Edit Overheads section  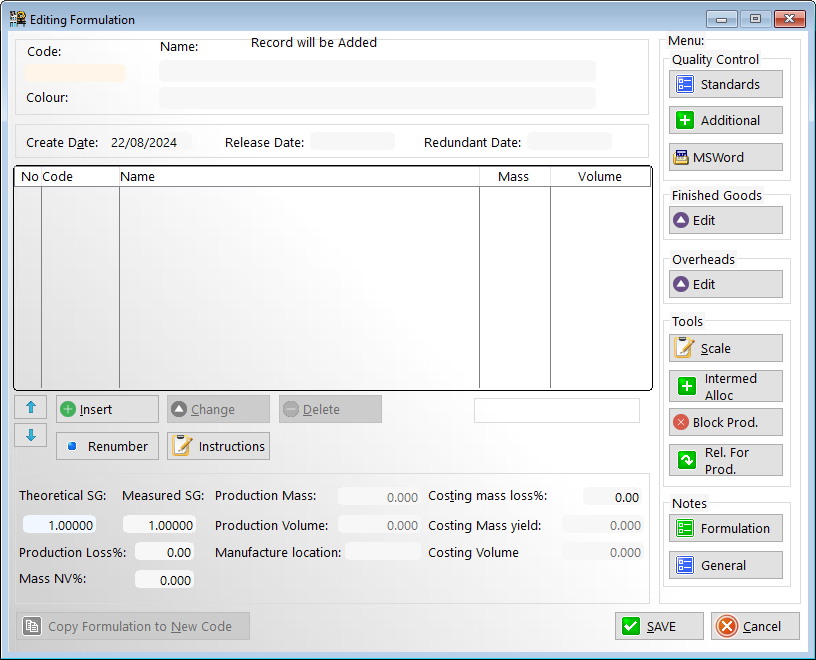coord(725,285)
